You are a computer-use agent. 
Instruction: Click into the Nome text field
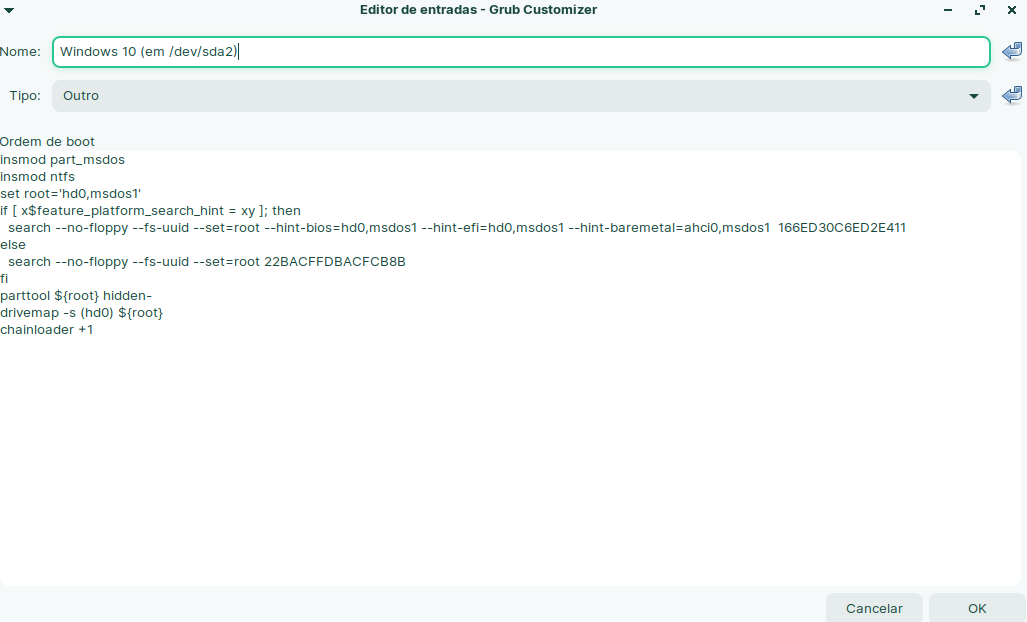tap(521, 52)
